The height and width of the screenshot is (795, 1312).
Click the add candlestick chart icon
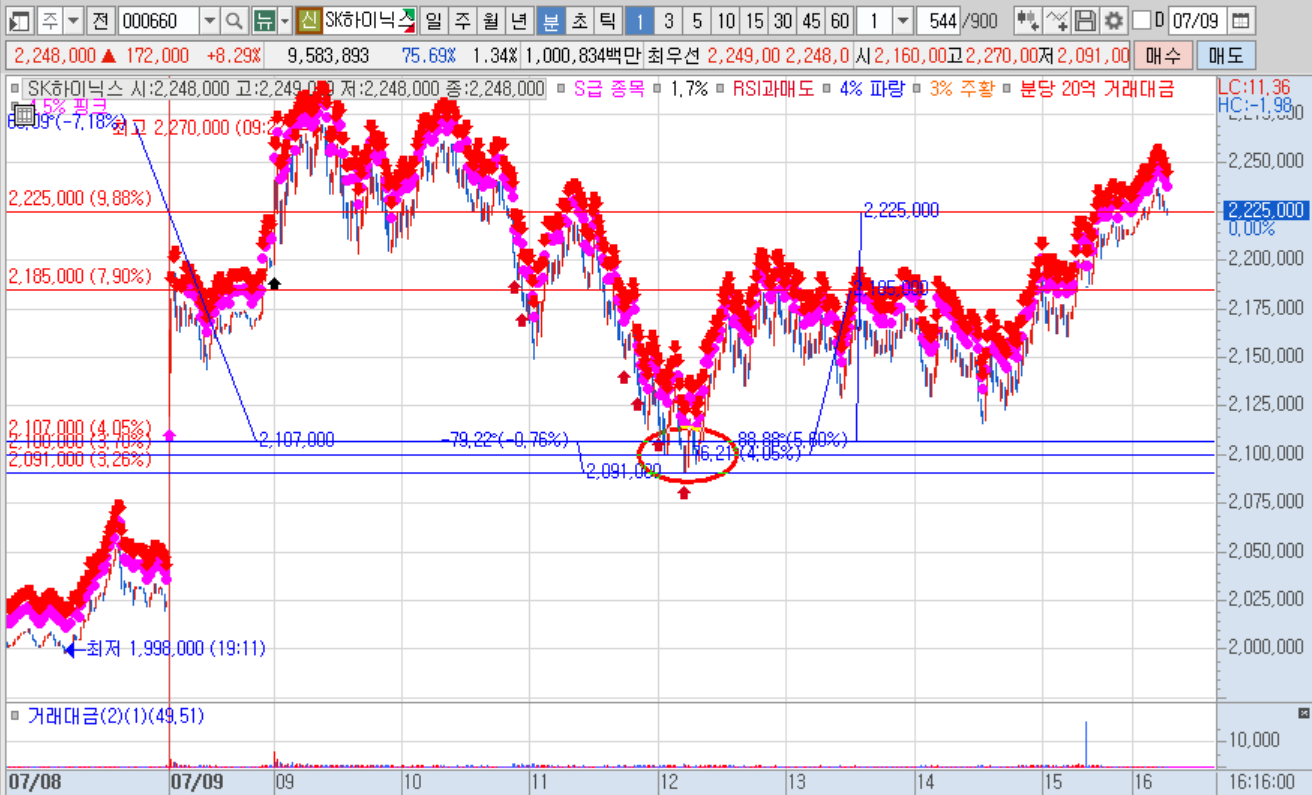(1027, 20)
